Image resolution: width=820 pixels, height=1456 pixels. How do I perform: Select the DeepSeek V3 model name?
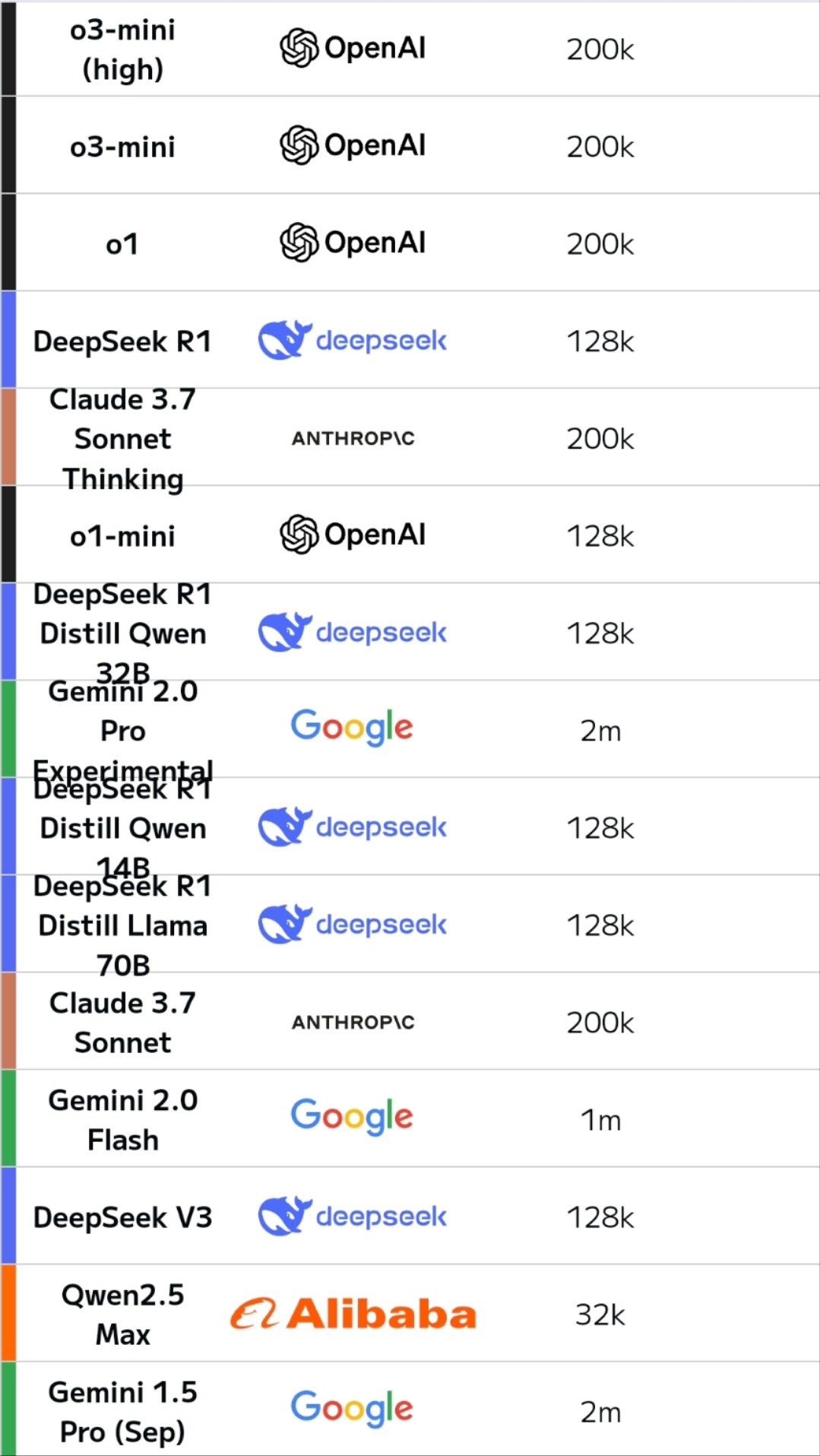[x=122, y=1217]
